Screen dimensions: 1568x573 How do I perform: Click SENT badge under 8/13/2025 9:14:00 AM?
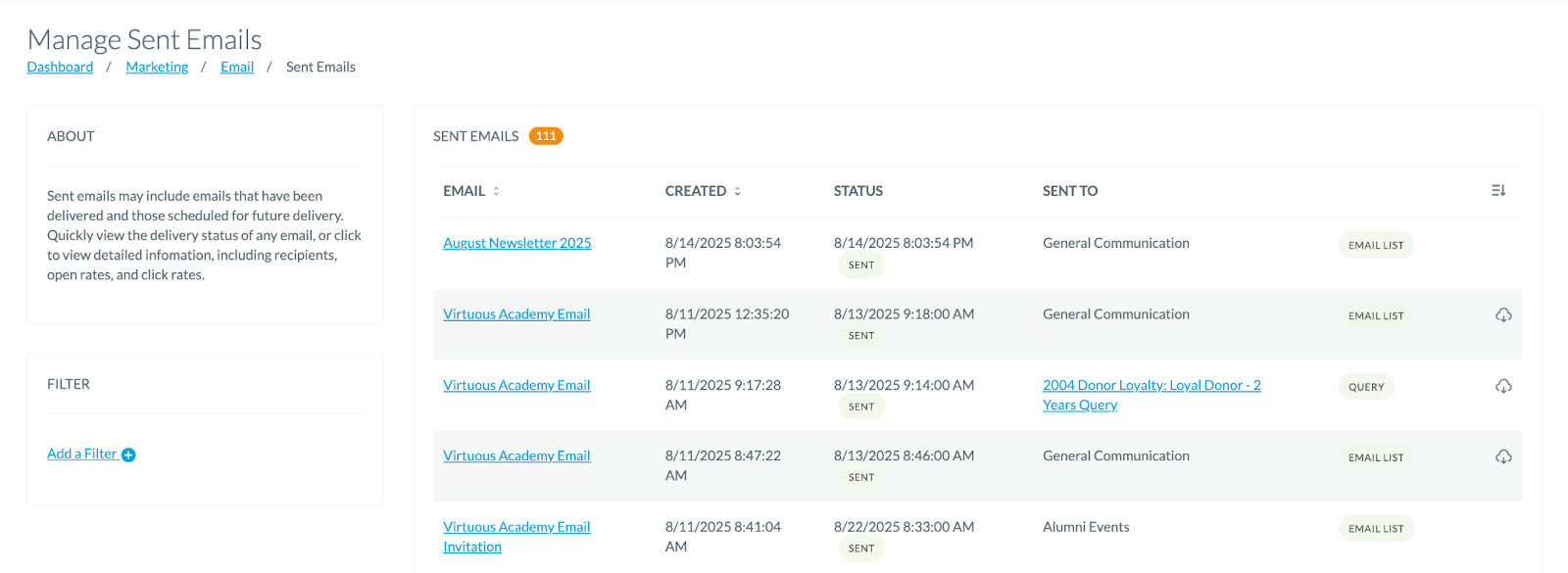click(x=861, y=407)
